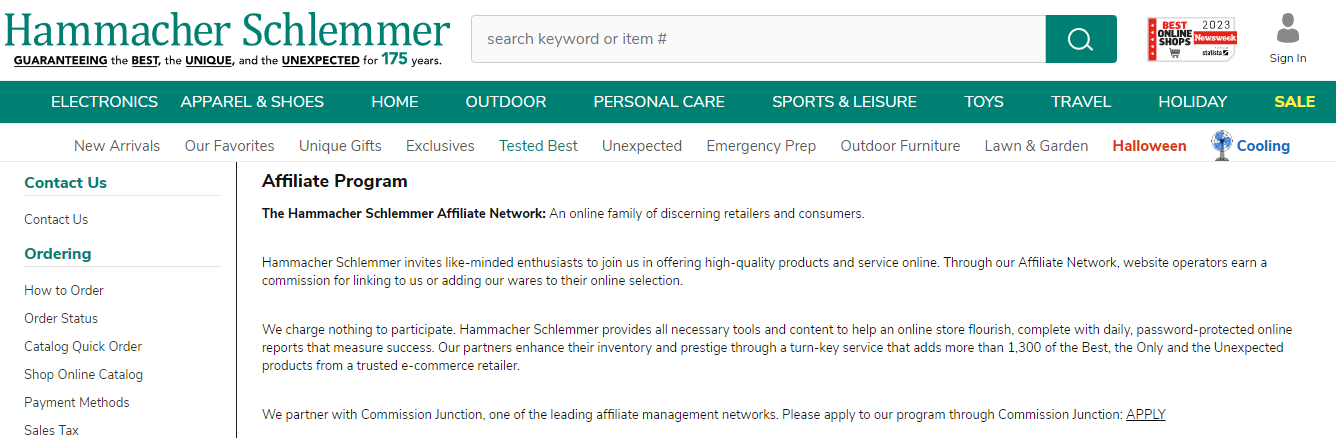Click the Newsweek Best Online Shops badge

1191,39
